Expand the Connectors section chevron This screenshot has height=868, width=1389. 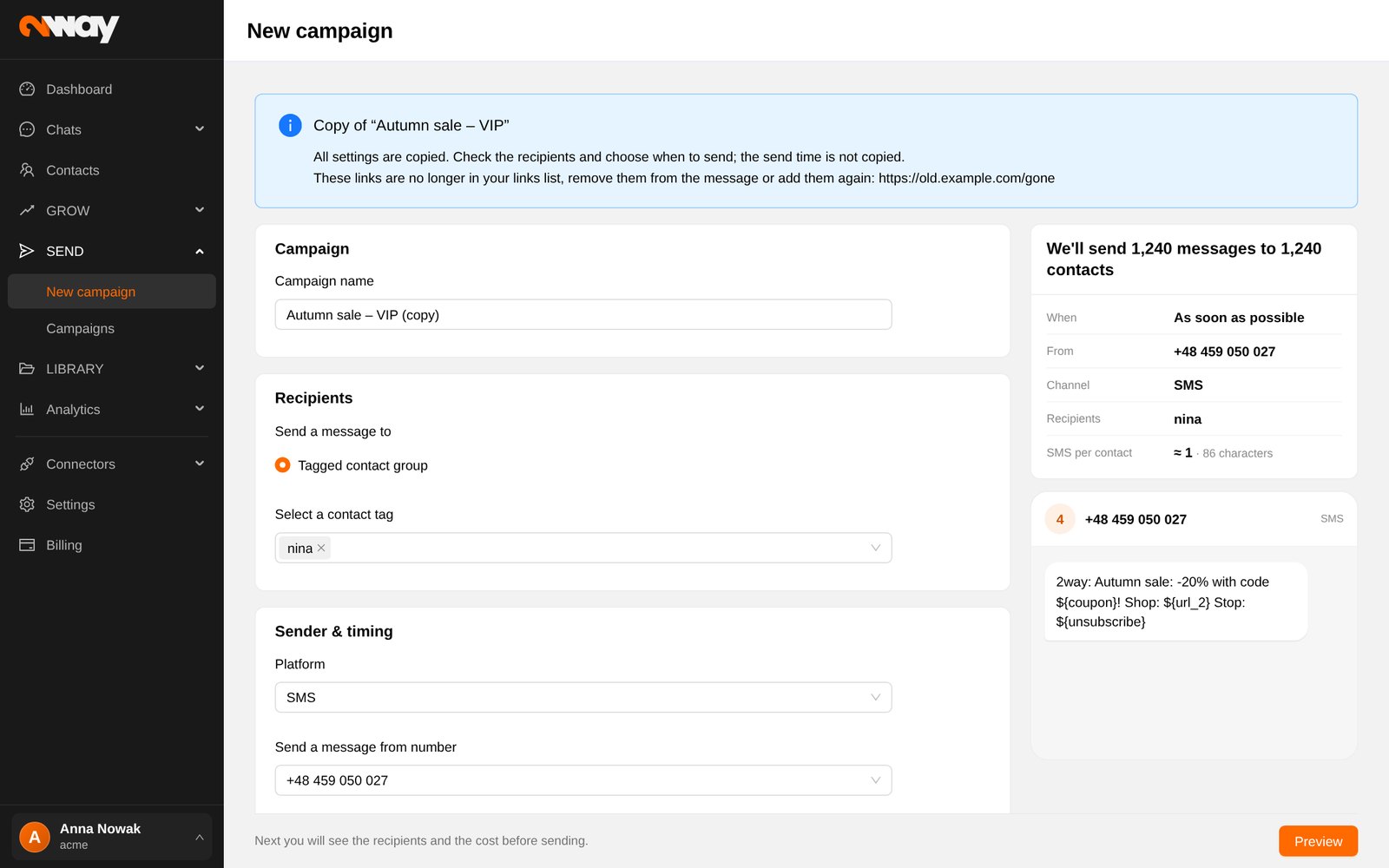pos(200,464)
